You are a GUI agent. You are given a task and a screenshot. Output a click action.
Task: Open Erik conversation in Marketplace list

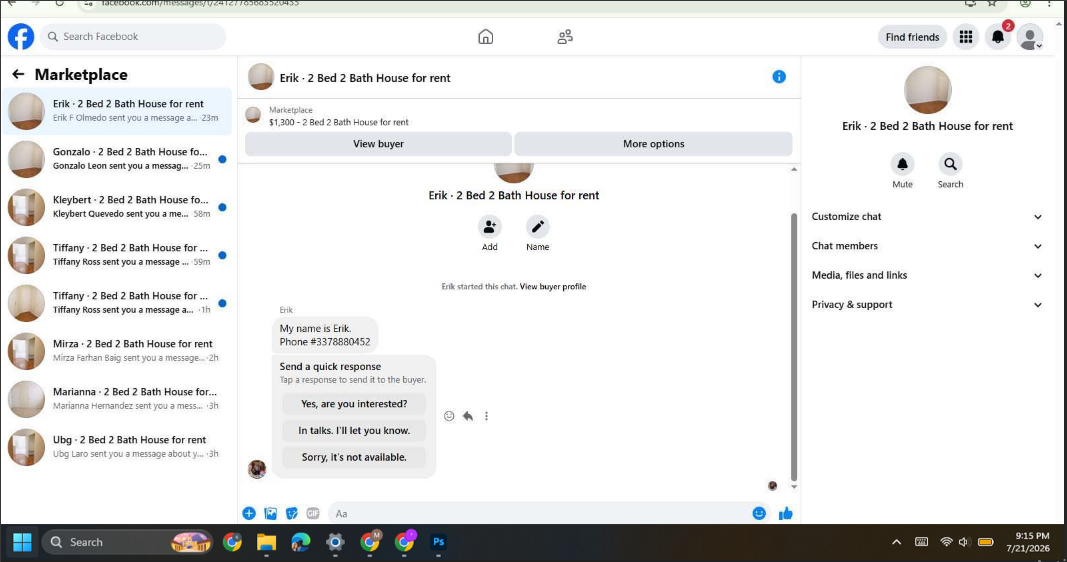[118, 111]
